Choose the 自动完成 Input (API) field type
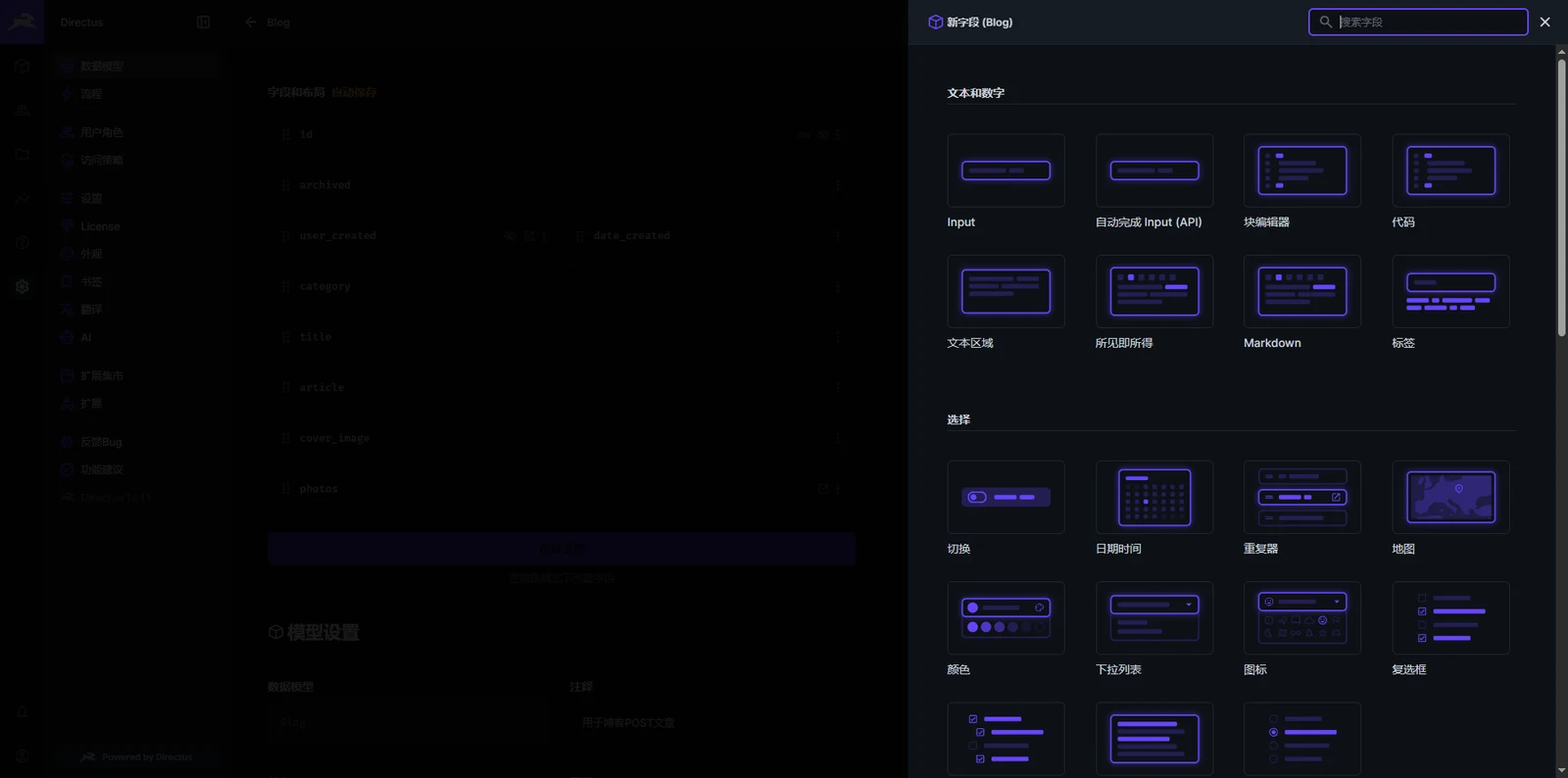 click(1154, 170)
